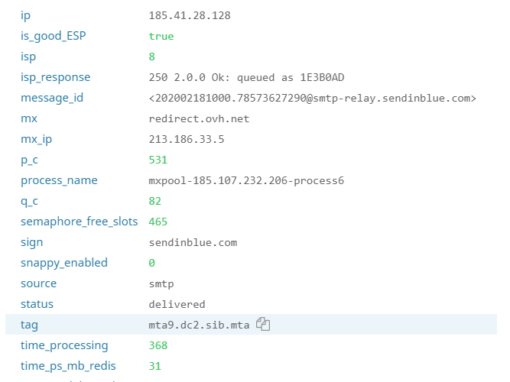510x382 pixels.
Task: Click the q_c field name
Action: [29, 201]
